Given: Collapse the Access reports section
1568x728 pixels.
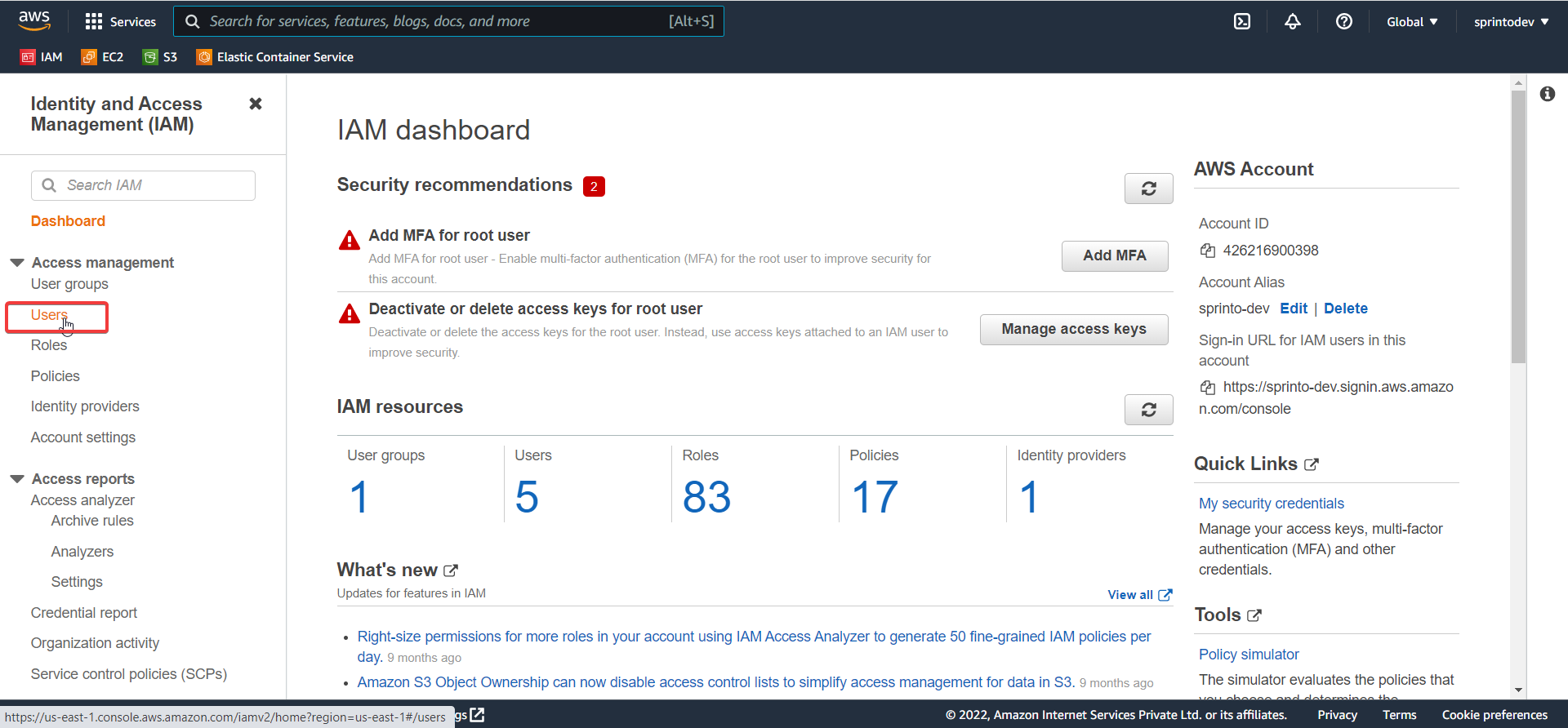Looking at the screenshot, I should coord(17,479).
